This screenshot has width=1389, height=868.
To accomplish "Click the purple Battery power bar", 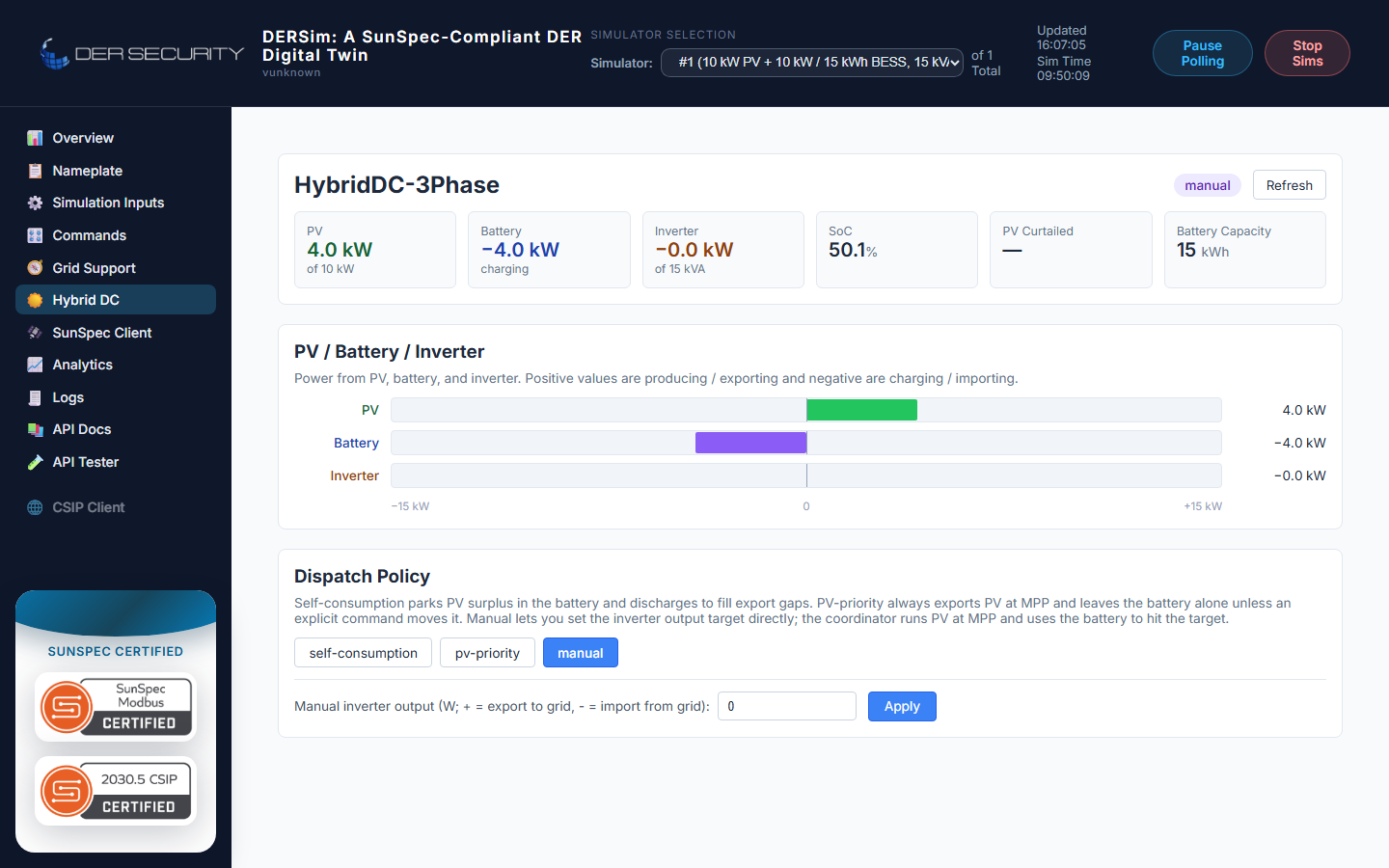I will coord(750,443).
